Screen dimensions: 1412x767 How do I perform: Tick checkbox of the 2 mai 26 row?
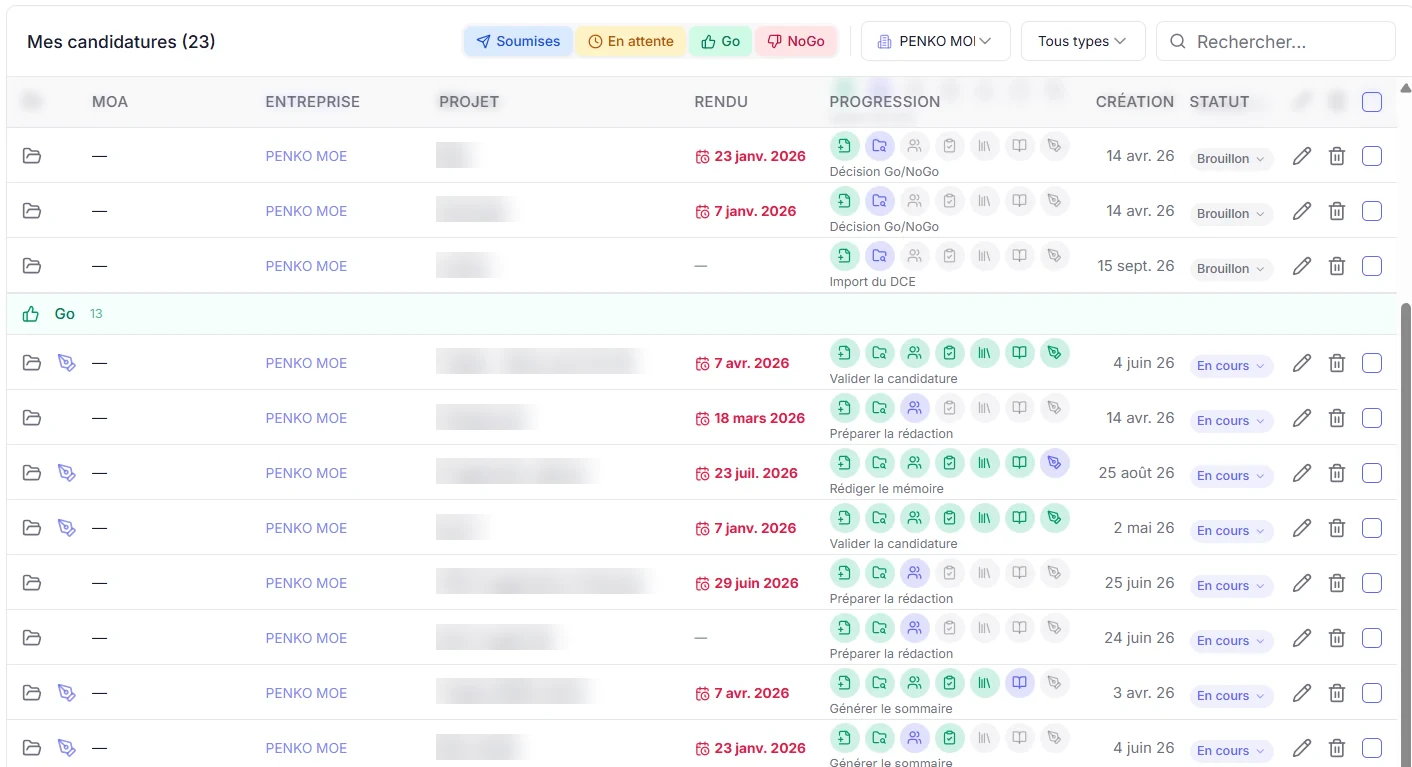(1372, 528)
